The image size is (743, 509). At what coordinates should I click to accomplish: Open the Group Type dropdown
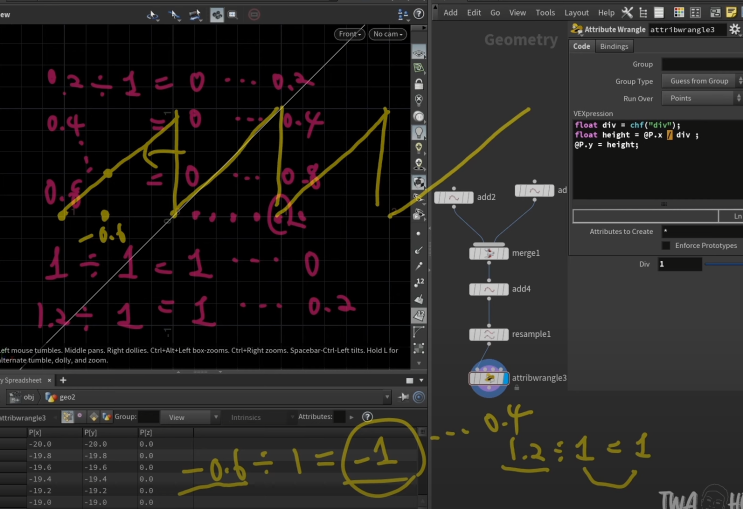point(702,81)
